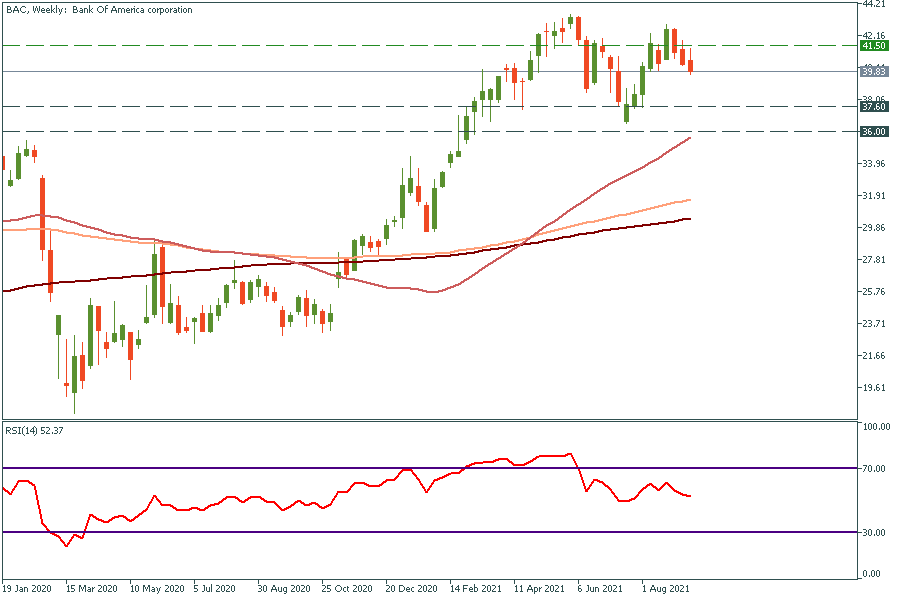900x600 pixels.
Task: Click the 36.00 support level label
Action: [x=875, y=132]
